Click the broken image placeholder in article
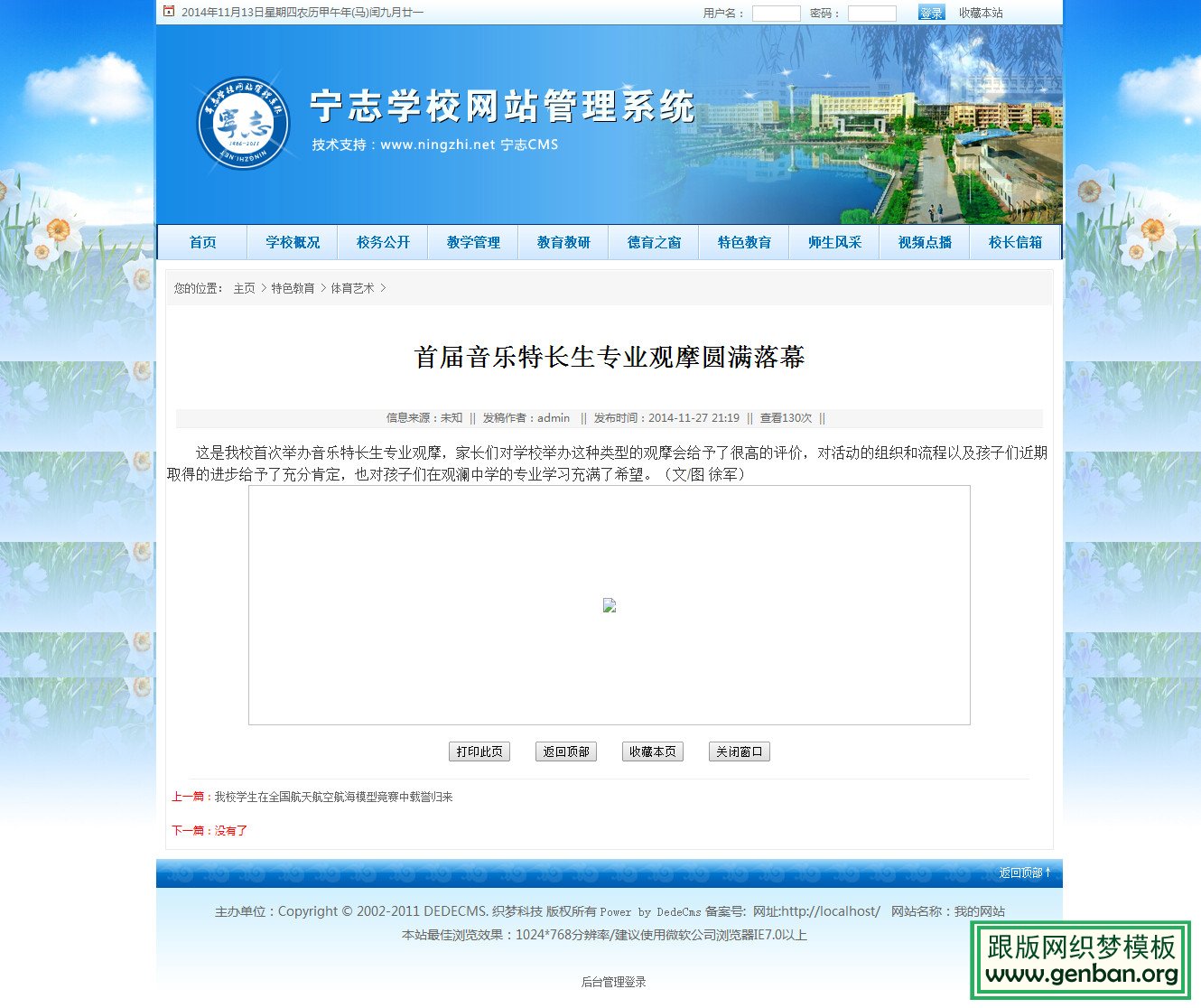Viewport: 1201px width, 1008px height. pyautogui.click(x=610, y=605)
